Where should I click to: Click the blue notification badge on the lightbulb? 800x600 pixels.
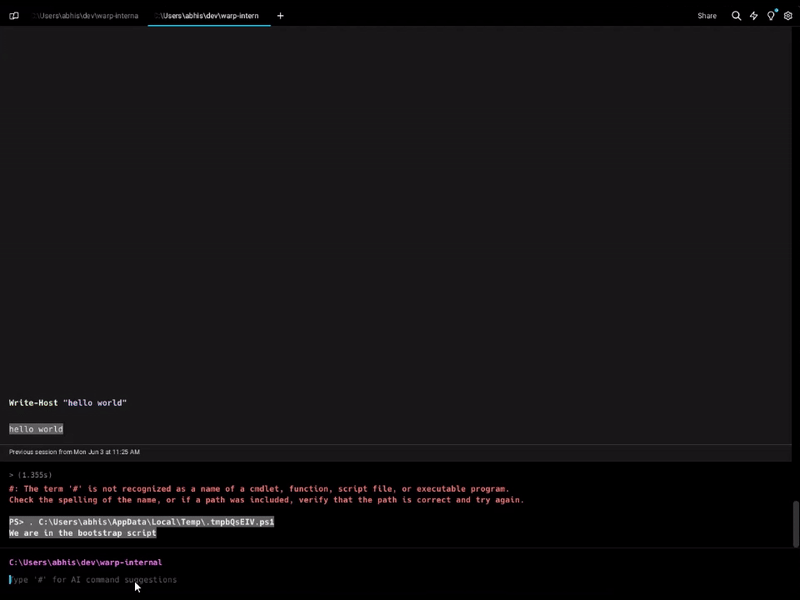point(775,11)
